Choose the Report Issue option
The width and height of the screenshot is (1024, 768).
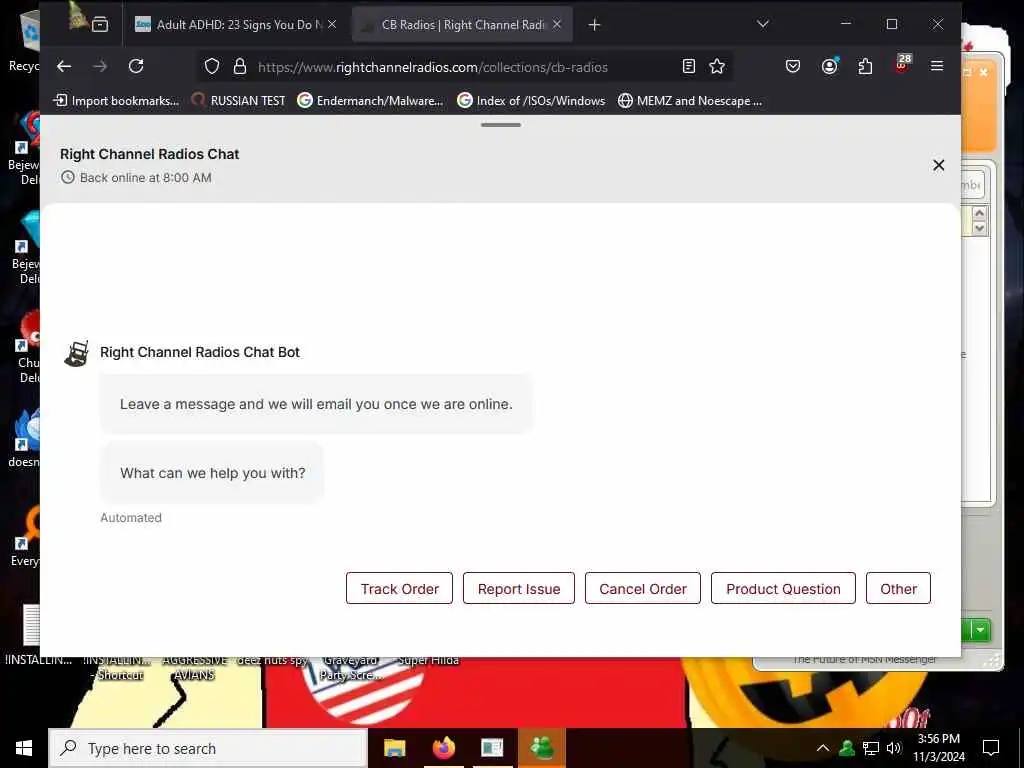(519, 588)
